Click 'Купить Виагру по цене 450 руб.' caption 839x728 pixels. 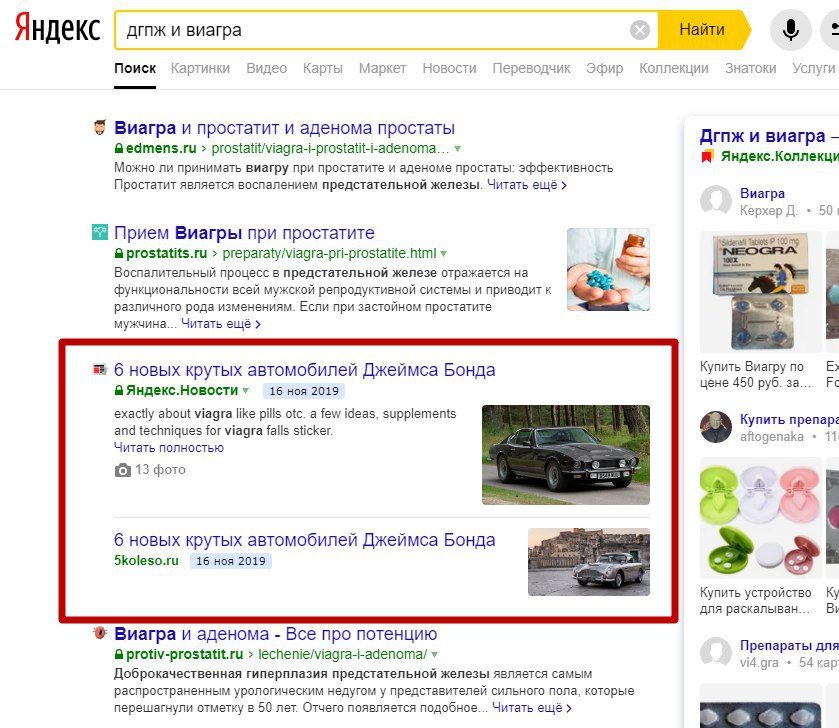755,374
